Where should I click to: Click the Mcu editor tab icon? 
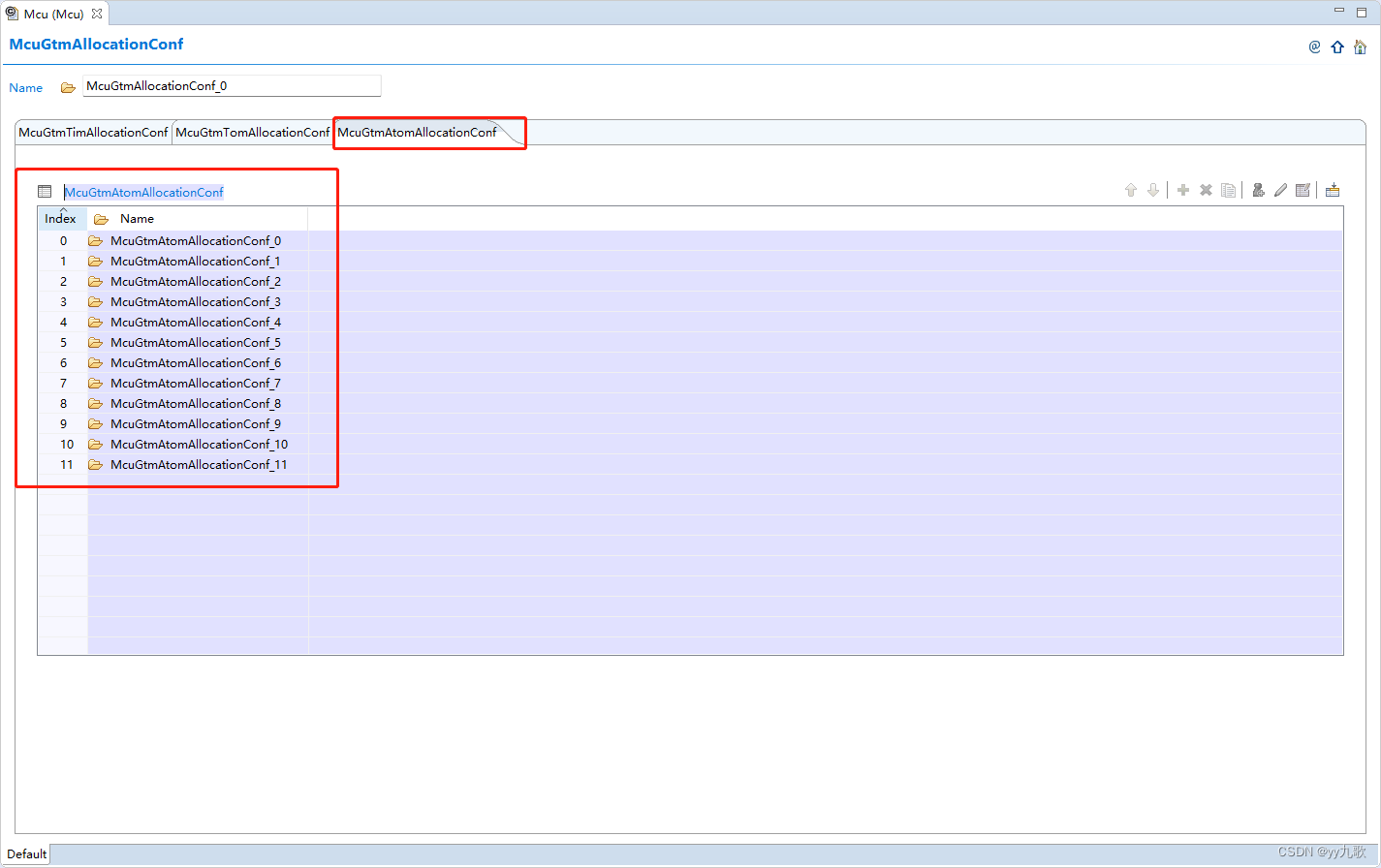point(12,14)
